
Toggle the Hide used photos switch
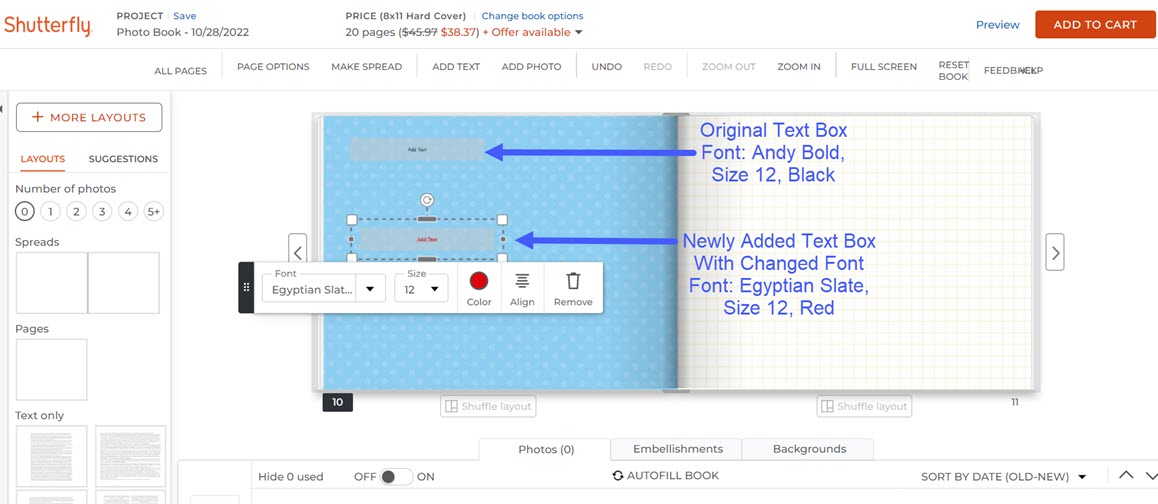tap(396, 477)
